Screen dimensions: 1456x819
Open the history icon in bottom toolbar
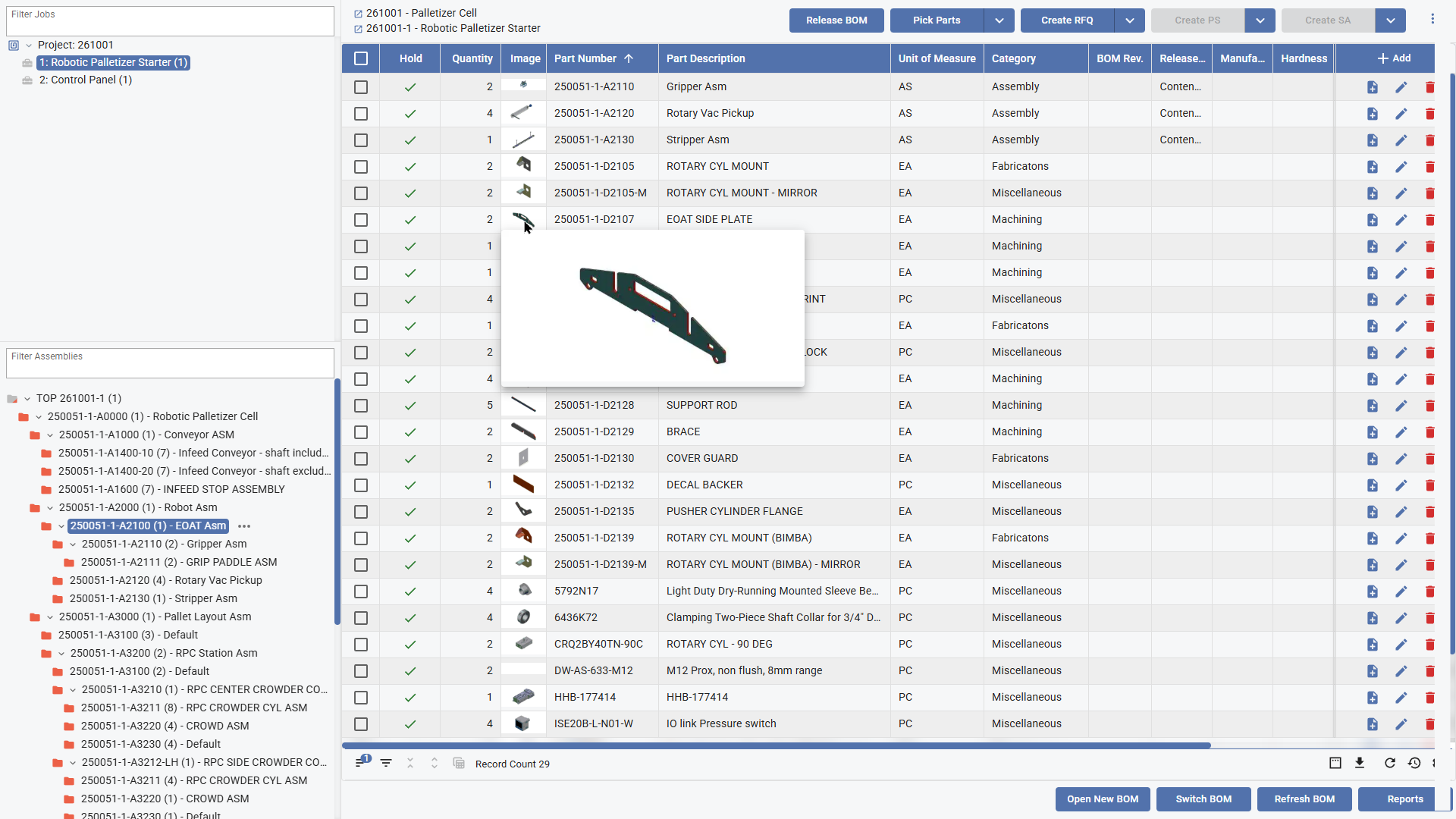click(1414, 763)
